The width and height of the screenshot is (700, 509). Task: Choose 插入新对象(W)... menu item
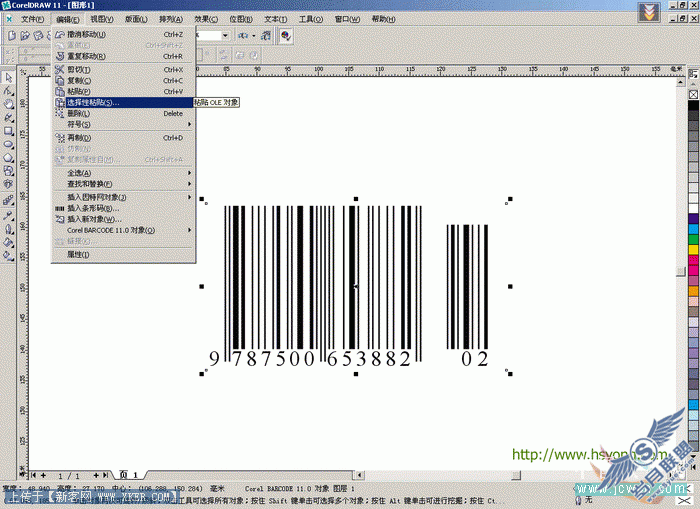pos(123,219)
